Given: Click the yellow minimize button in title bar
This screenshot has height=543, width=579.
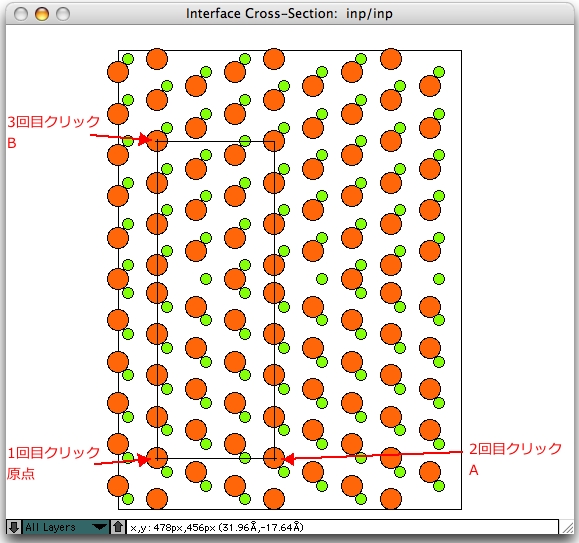Looking at the screenshot, I should coord(42,14).
